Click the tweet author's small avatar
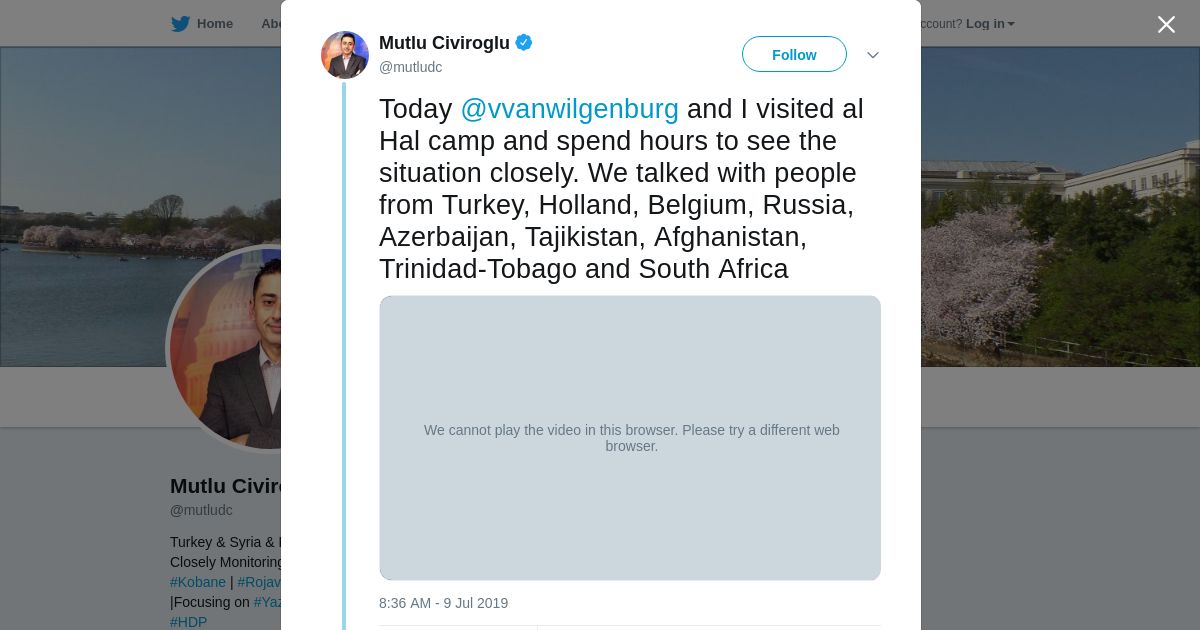The image size is (1200, 630). pyautogui.click(x=345, y=55)
